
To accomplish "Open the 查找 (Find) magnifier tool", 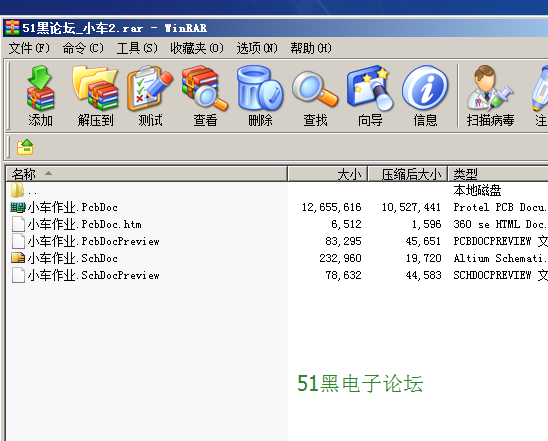I will coord(315,96).
